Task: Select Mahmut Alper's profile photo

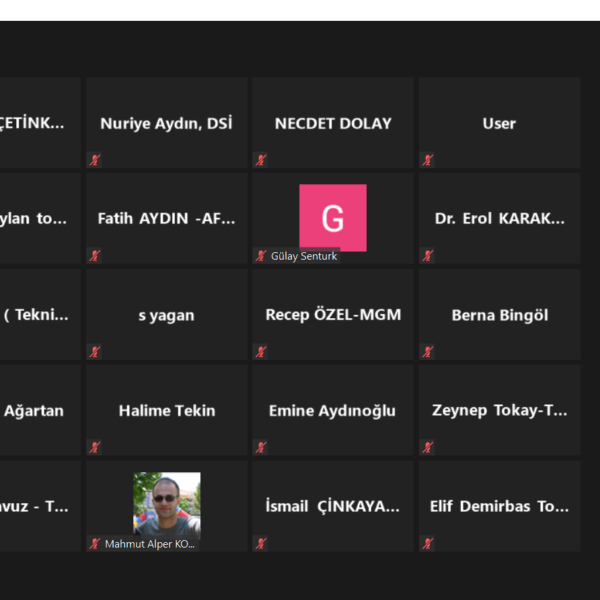Action: tap(167, 503)
